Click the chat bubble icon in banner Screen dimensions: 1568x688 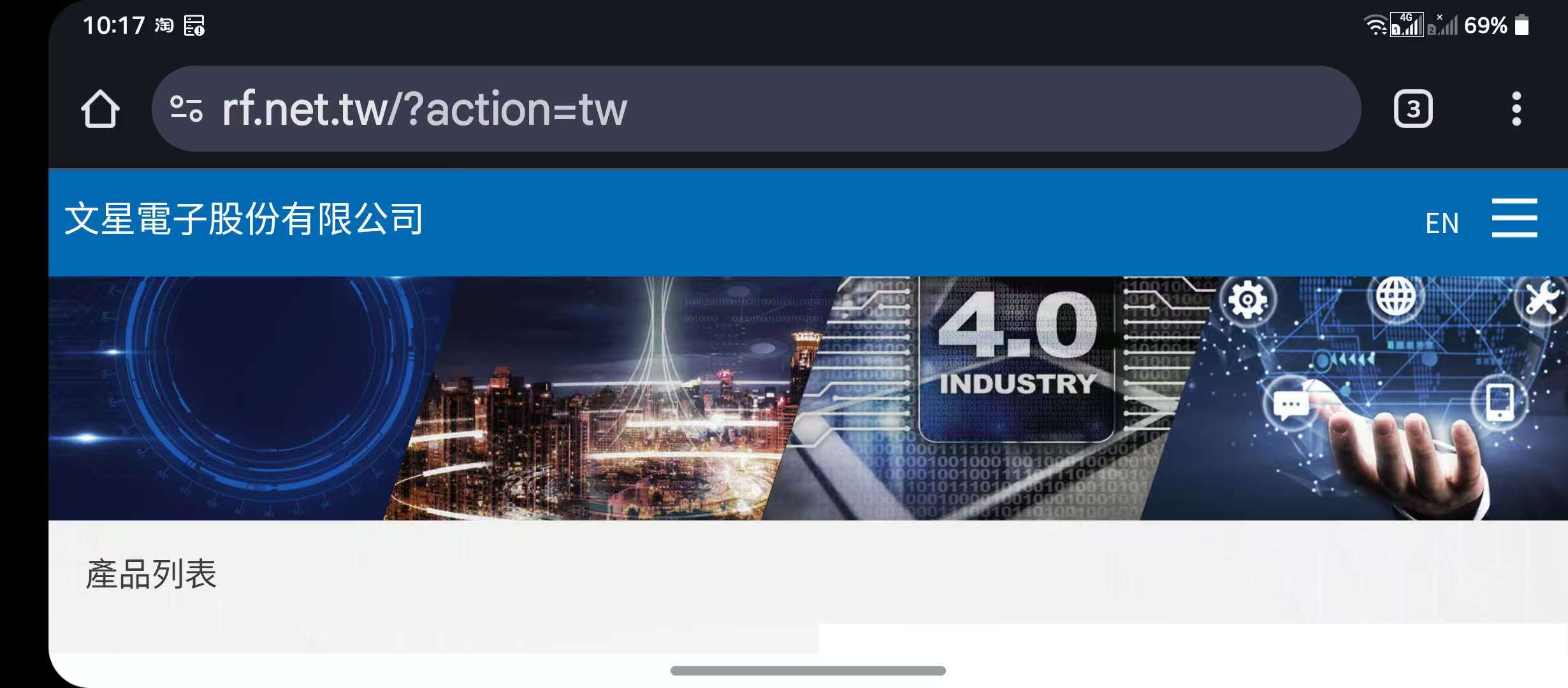(1291, 405)
